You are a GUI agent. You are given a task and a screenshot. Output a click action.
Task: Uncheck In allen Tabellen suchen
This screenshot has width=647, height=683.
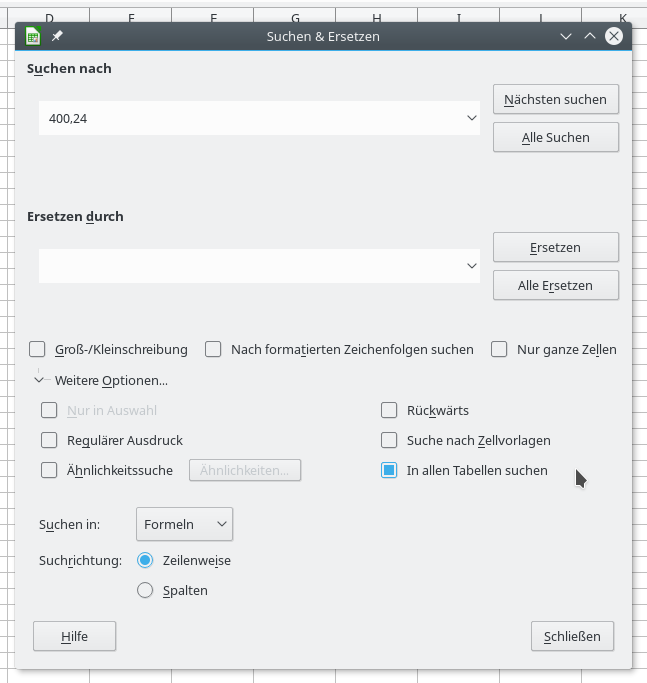coord(390,470)
